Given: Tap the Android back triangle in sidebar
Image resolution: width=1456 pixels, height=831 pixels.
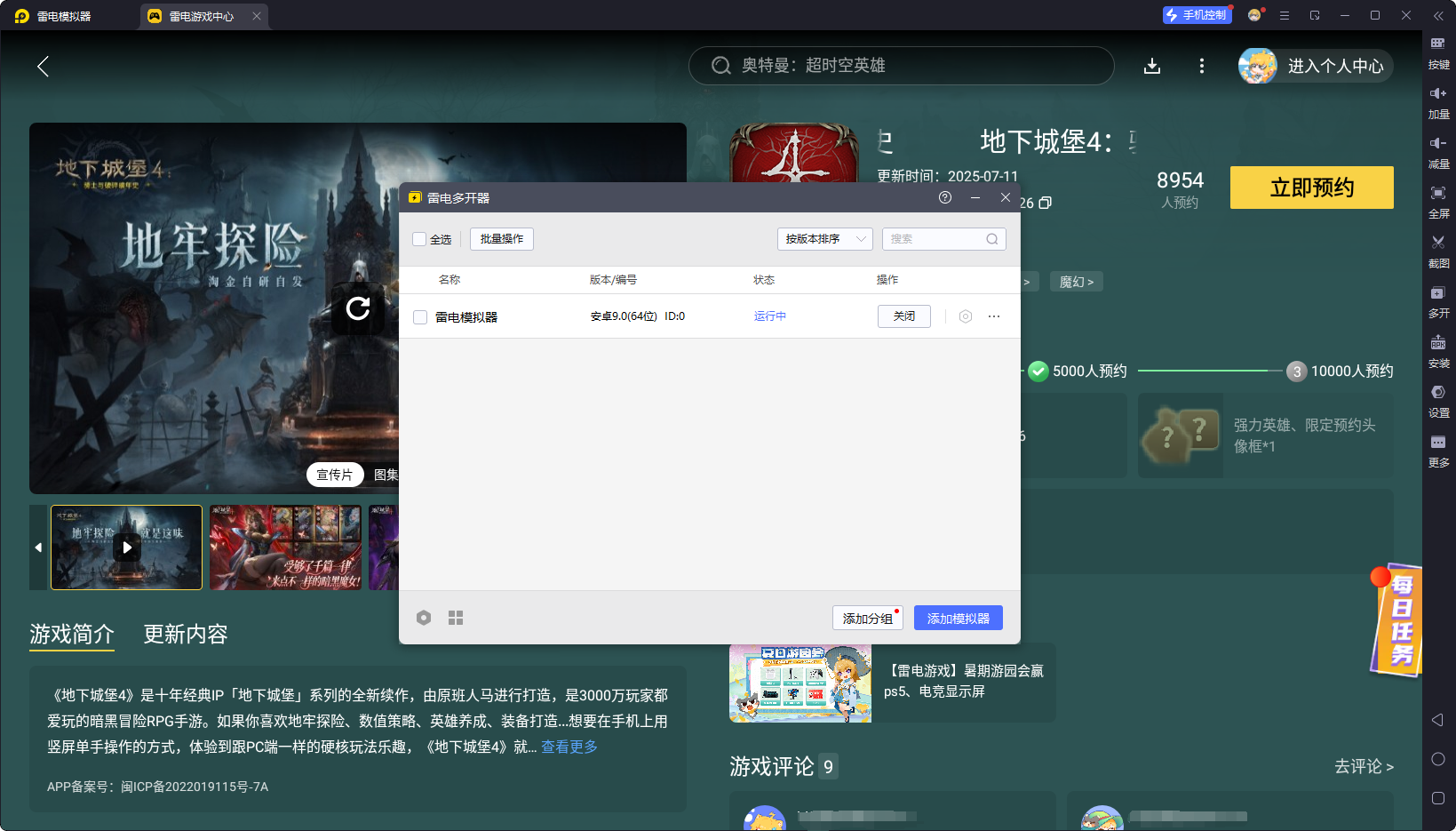Looking at the screenshot, I should pos(1437,720).
